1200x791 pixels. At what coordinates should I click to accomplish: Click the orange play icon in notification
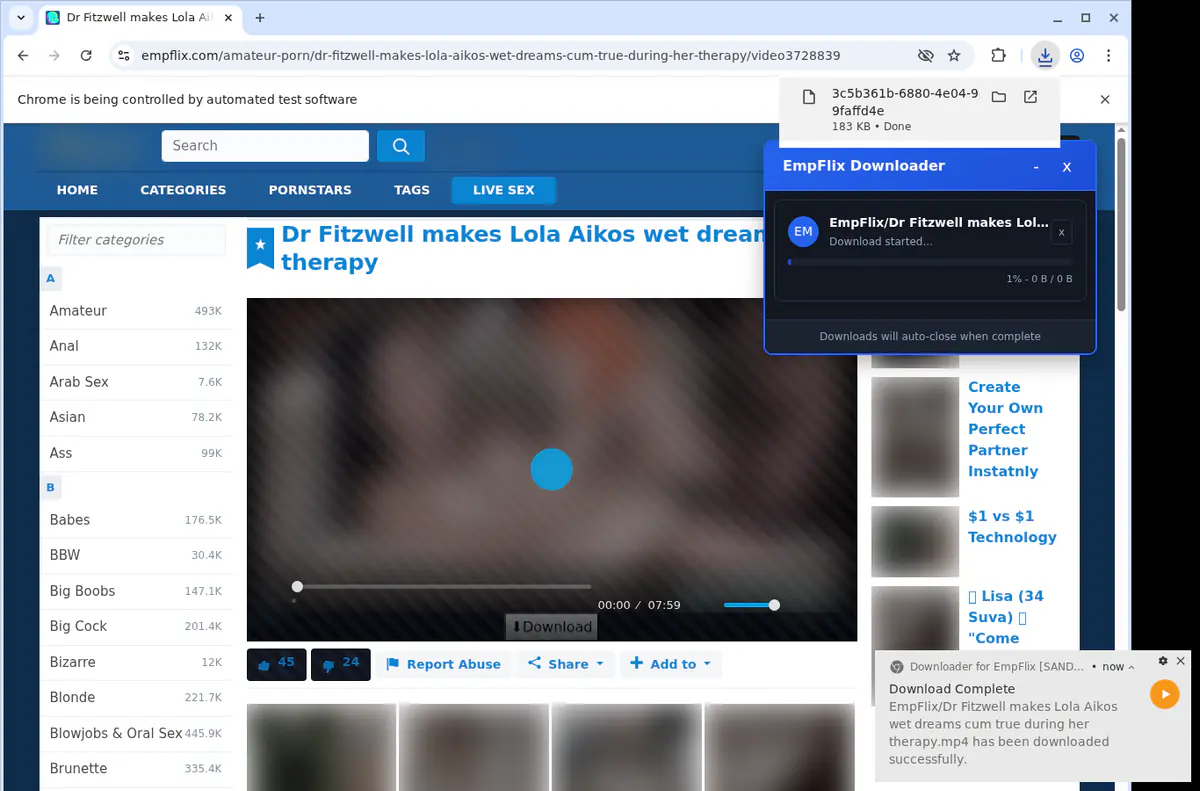[1165, 694]
